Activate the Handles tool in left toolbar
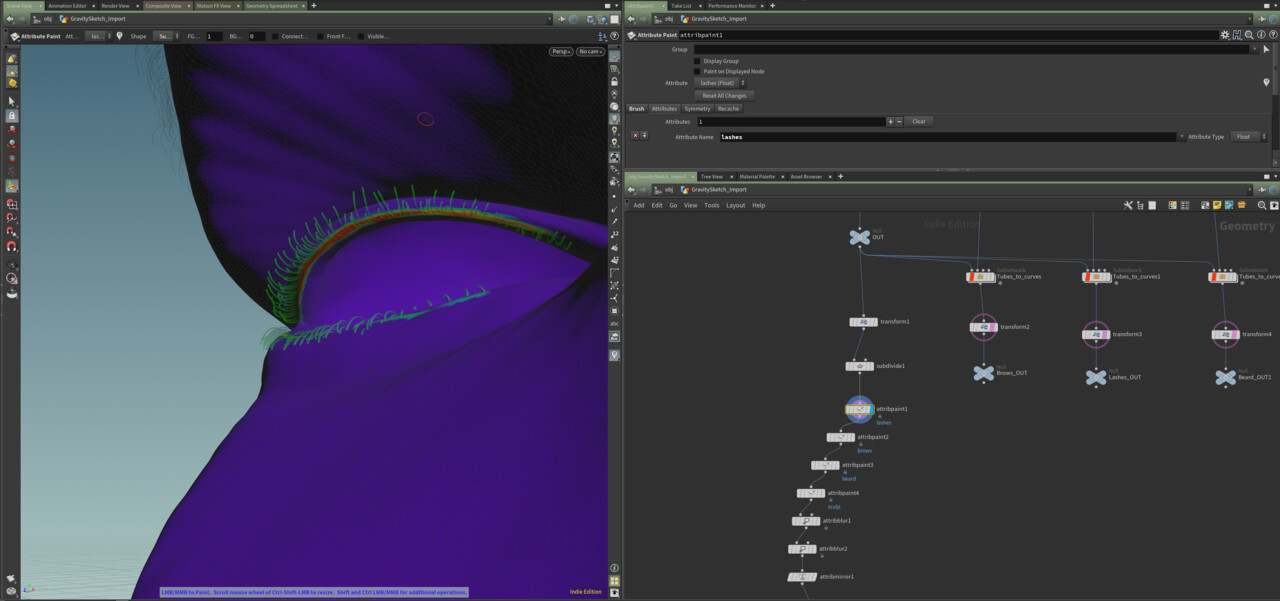The image size is (1280, 601). [x=12, y=186]
